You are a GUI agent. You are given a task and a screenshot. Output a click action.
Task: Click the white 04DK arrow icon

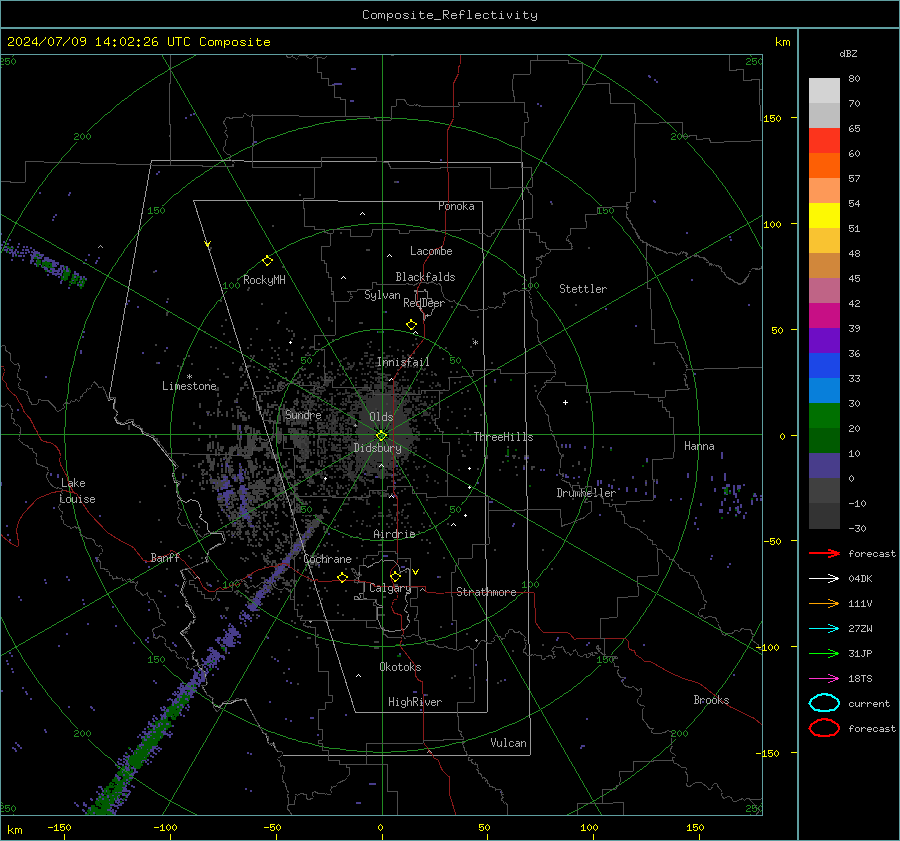click(x=824, y=579)
